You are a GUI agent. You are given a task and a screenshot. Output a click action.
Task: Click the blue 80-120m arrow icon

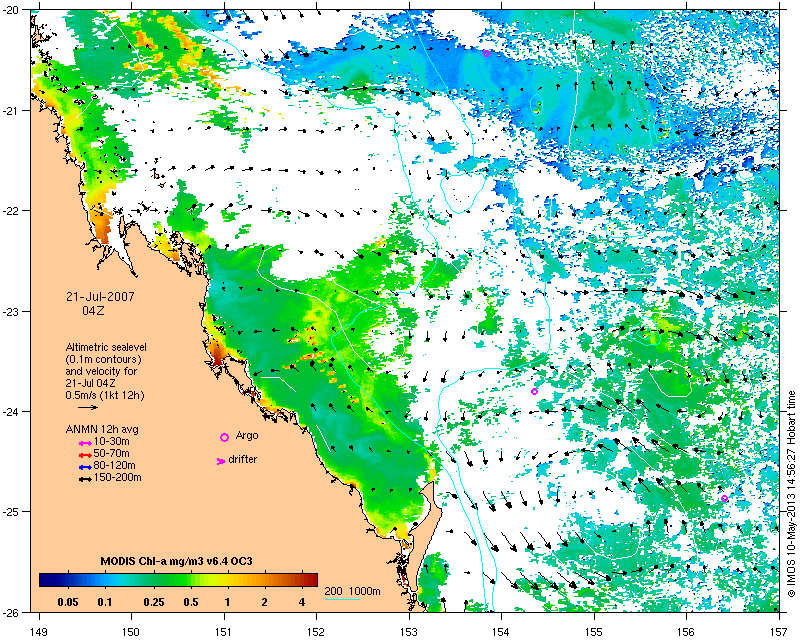[85, 467]
